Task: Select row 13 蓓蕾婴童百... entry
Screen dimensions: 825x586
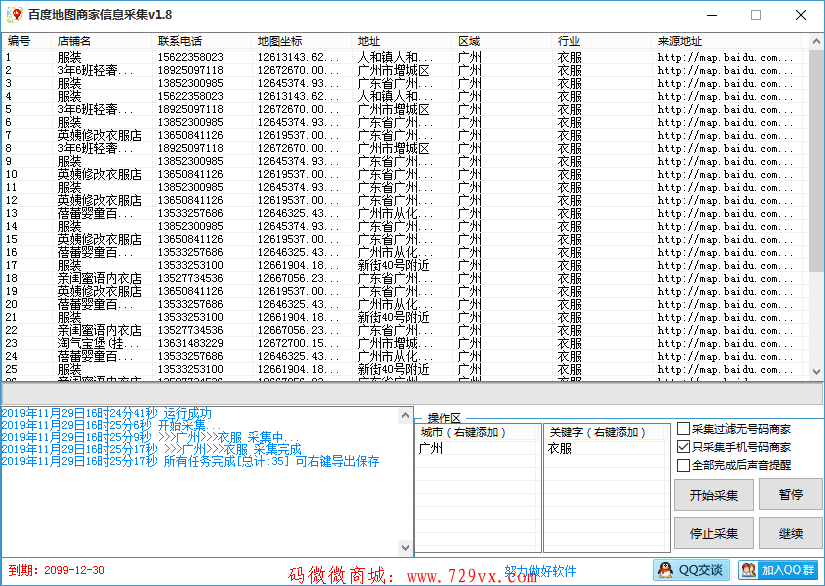Action: coord(95,213)
